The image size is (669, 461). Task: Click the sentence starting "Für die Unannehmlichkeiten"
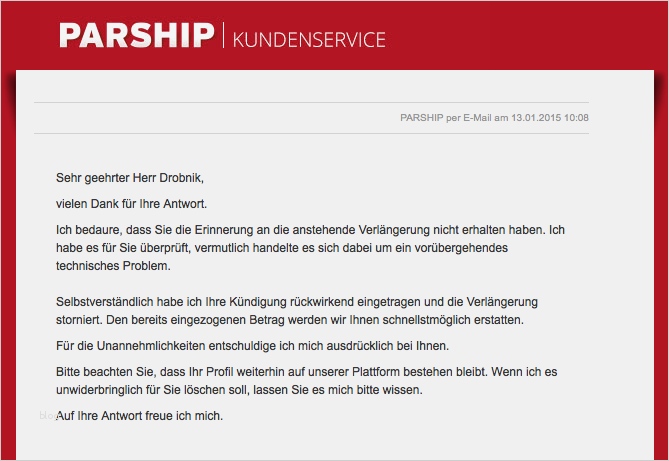(x=252, y=346)
